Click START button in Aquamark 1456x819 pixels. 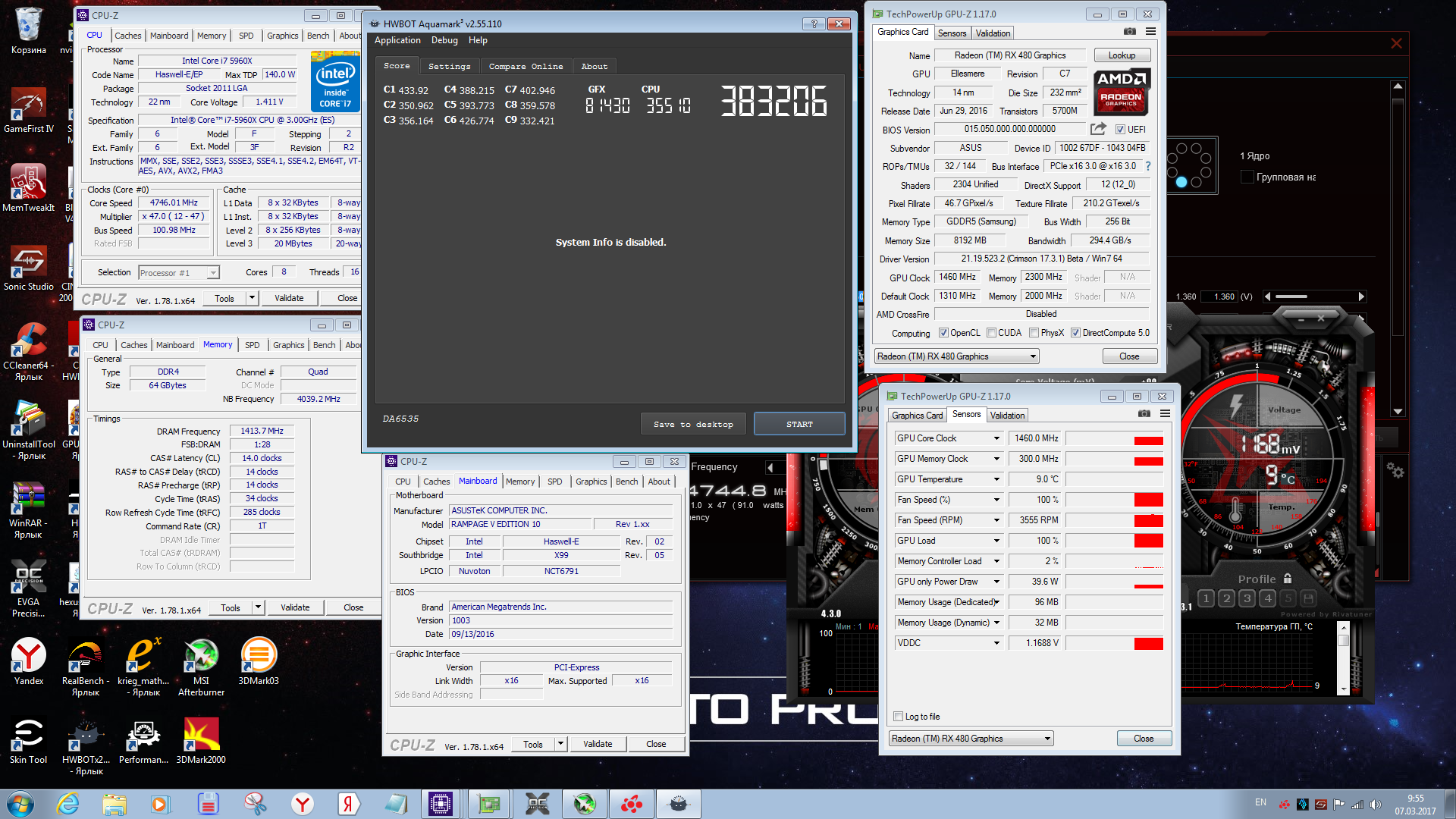(799, 424)
